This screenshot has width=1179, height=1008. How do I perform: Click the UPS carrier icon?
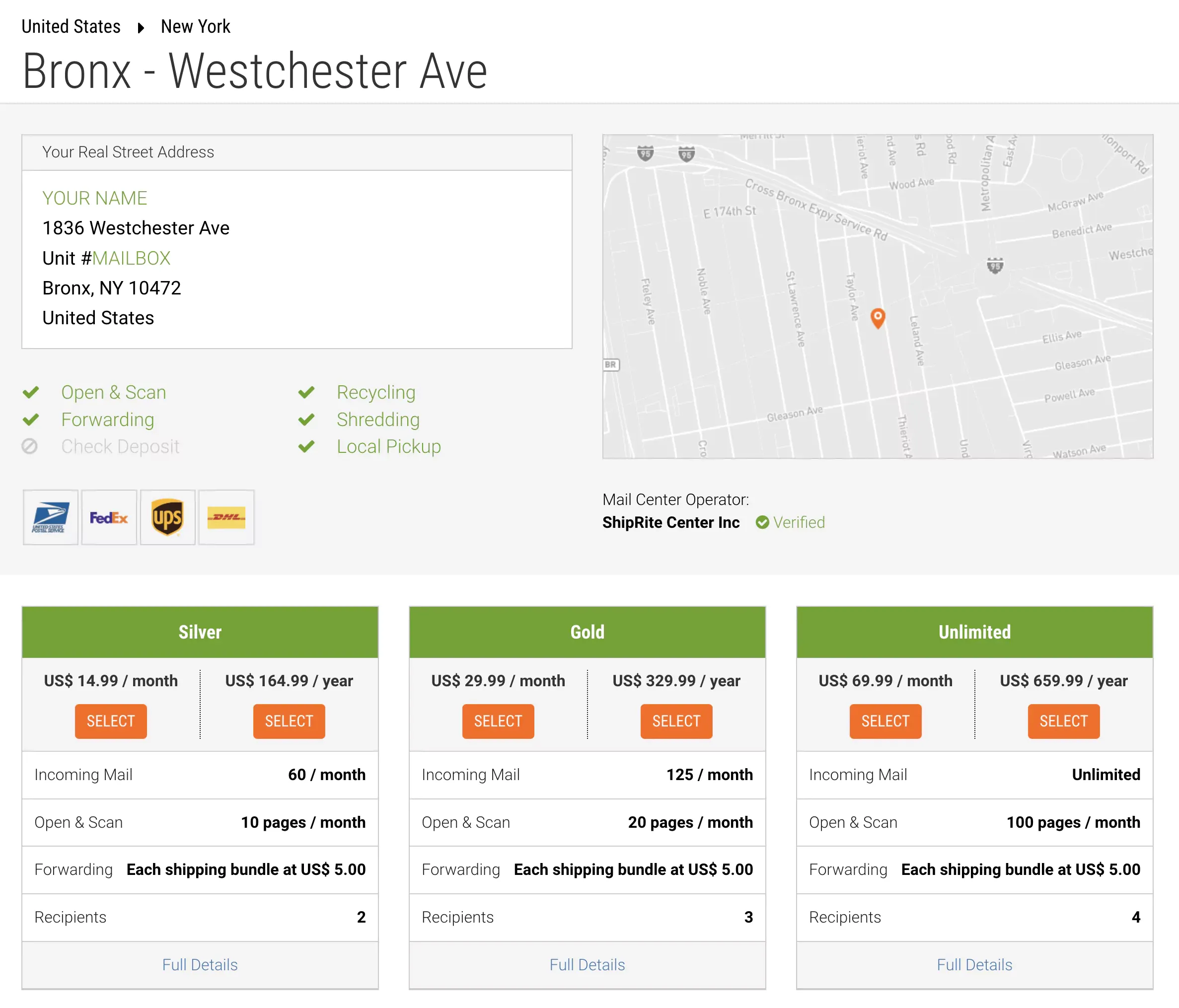(x=166, y=517)
